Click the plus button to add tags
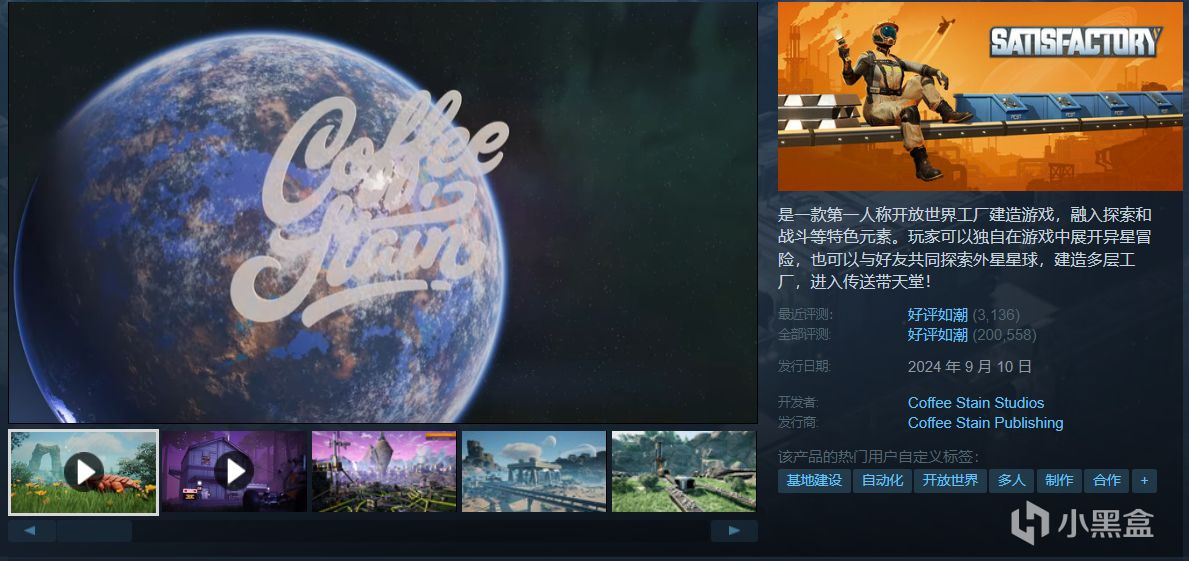 1144,481
